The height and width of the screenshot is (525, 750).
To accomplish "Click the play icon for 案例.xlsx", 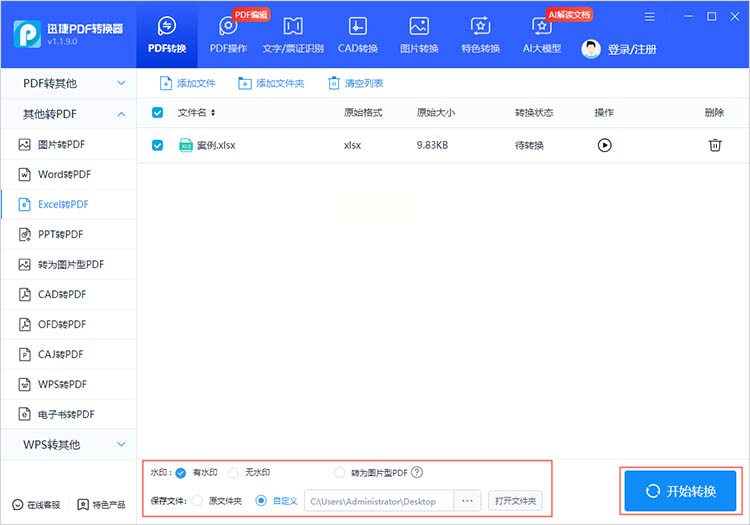I will click(604, 145).
